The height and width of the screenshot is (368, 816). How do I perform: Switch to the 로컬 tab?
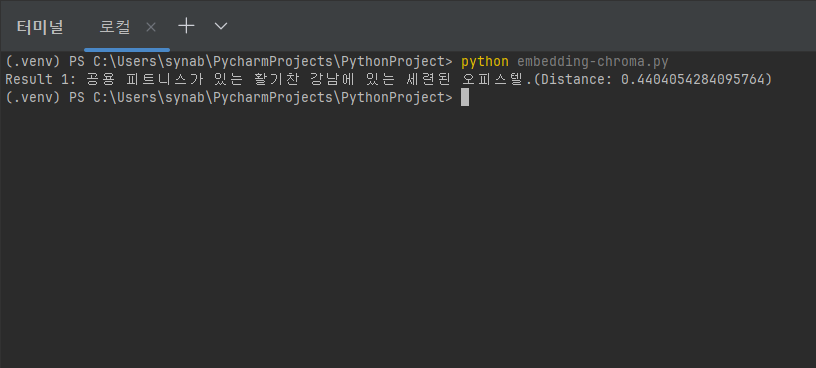click(115, 27)
